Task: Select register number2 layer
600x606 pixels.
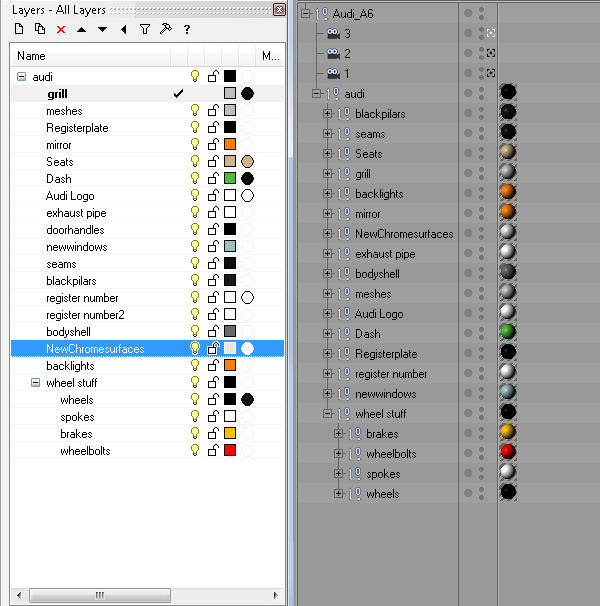Action: (85, 315)
